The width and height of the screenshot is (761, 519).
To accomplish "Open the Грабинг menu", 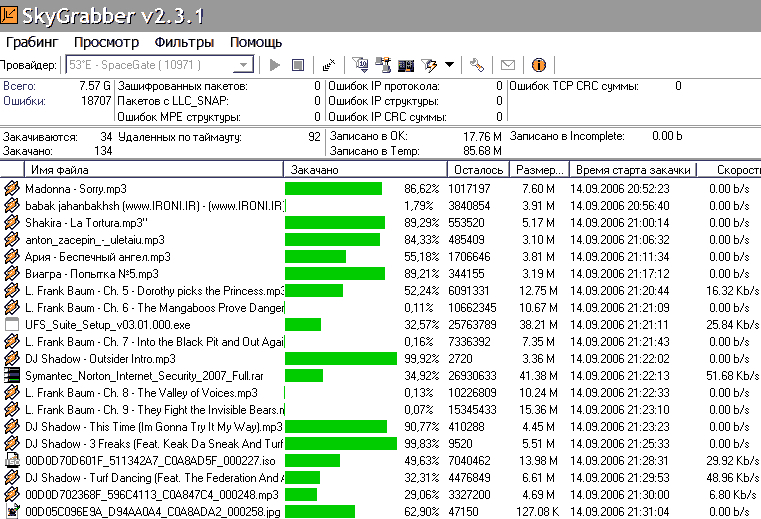I will (32, 42).
